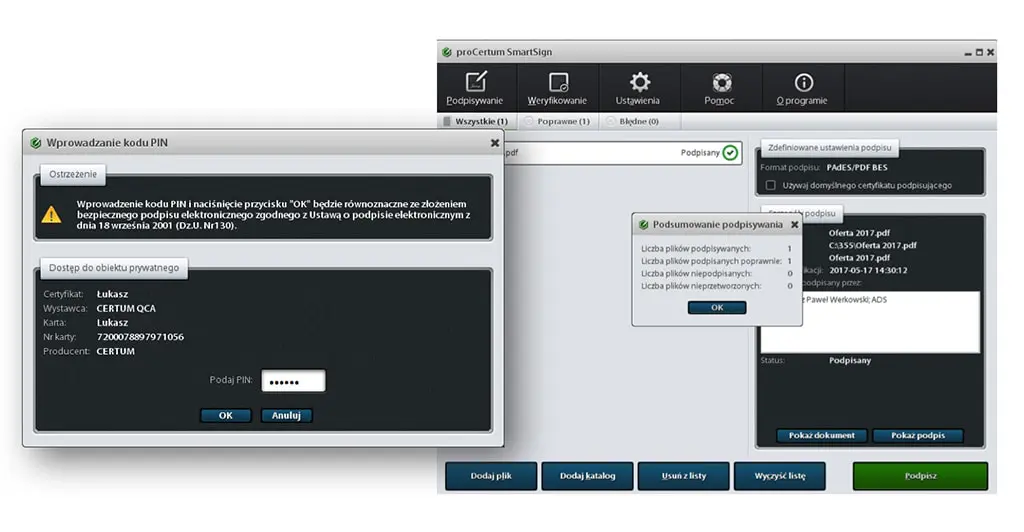
Task: Click the green Podpisz button
Action: pos(920,476)
